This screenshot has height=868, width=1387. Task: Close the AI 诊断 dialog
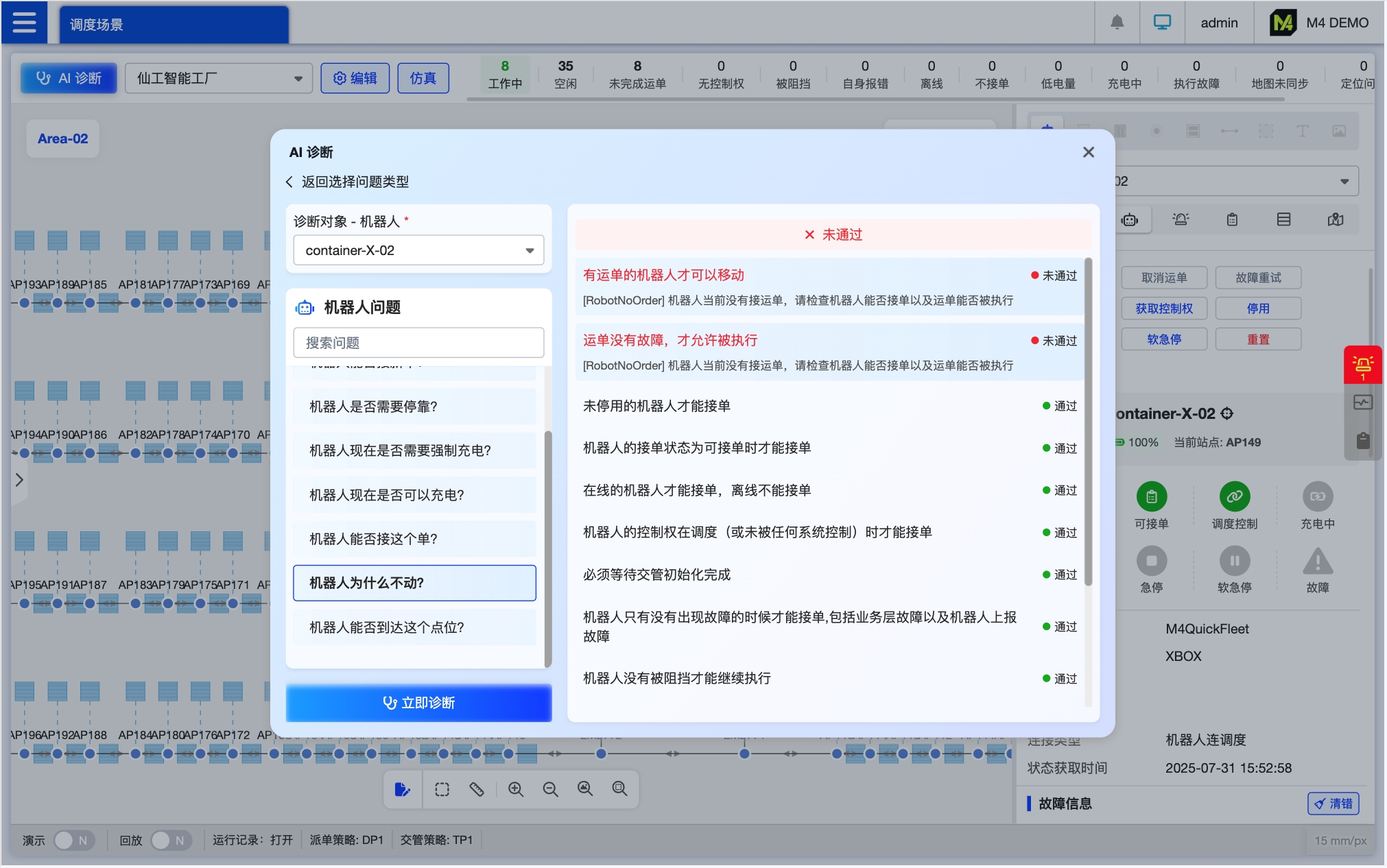click(1088, 152)
